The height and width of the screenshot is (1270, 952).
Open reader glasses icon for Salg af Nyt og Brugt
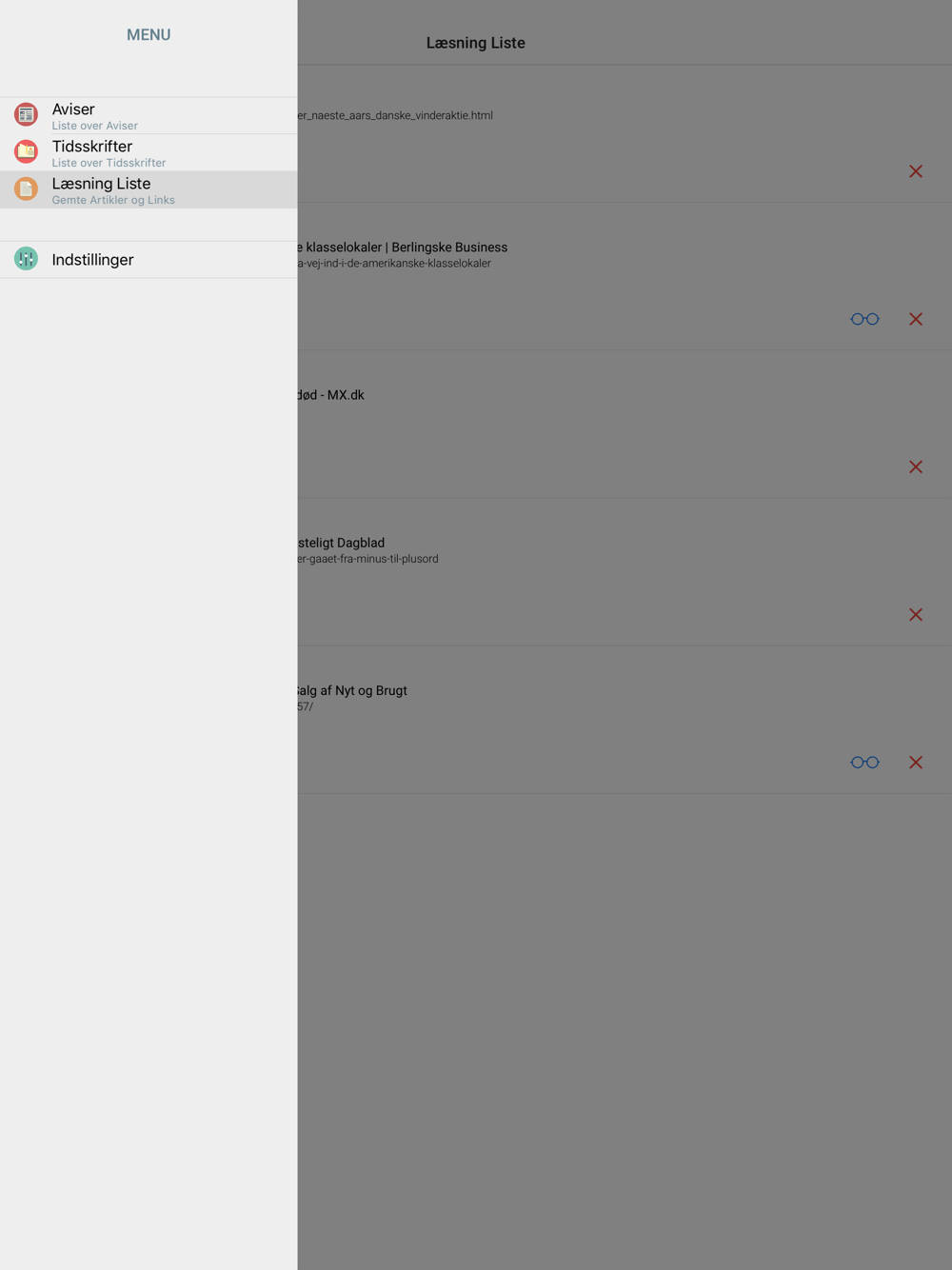click(x=864, y=763)
